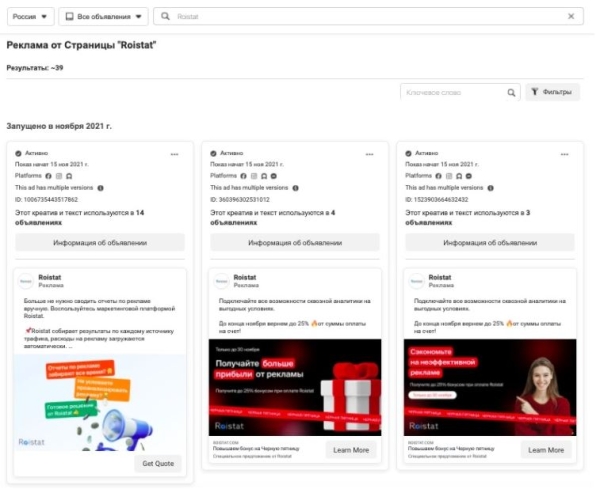The image size is (600, 489).
Task: Click Roistat page name in gift box ad
Action: pos(245,277)
